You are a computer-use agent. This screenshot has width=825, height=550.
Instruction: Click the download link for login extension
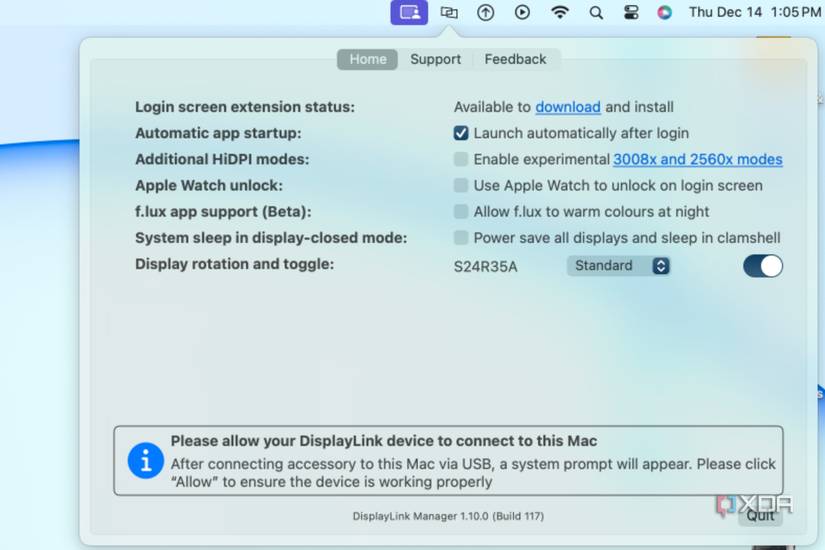(568, 107)
